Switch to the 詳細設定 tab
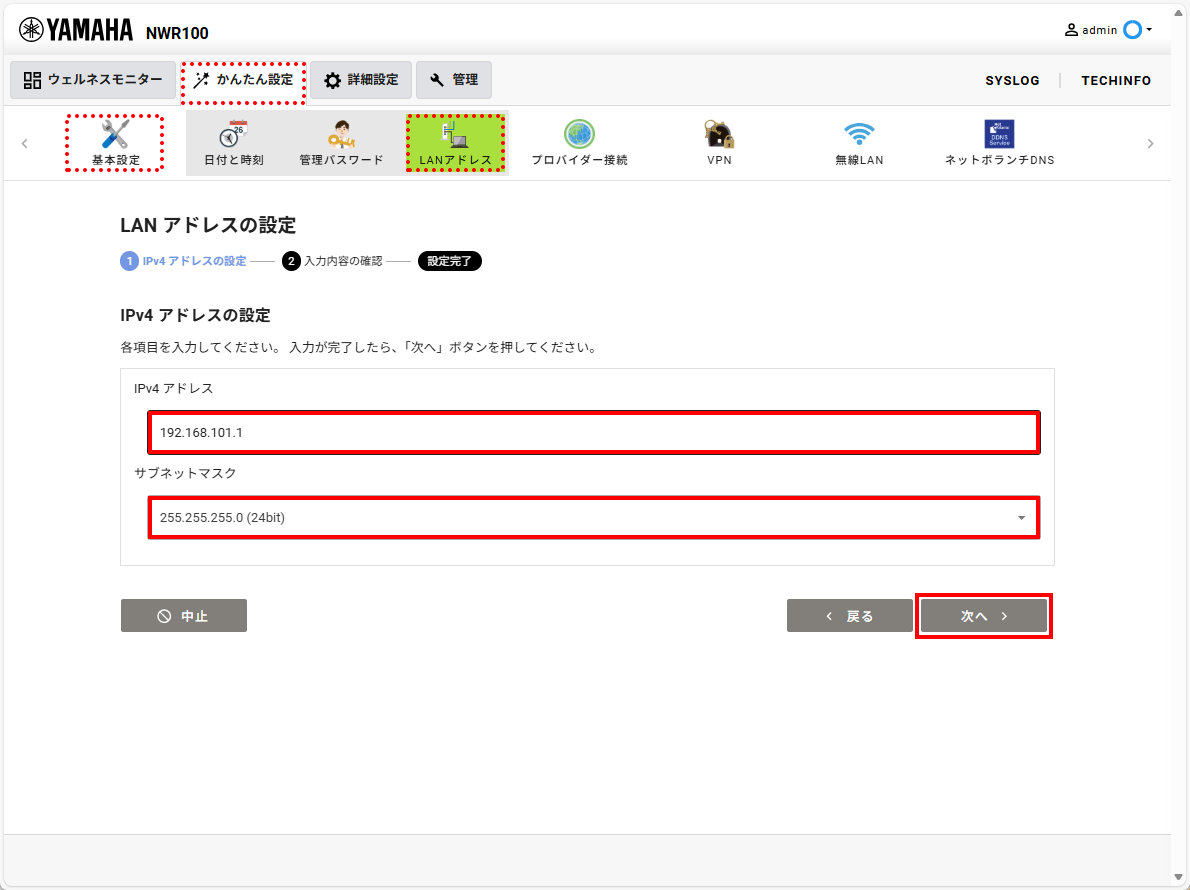Viewport: 1190px width, 890px height. pos(361,80)
